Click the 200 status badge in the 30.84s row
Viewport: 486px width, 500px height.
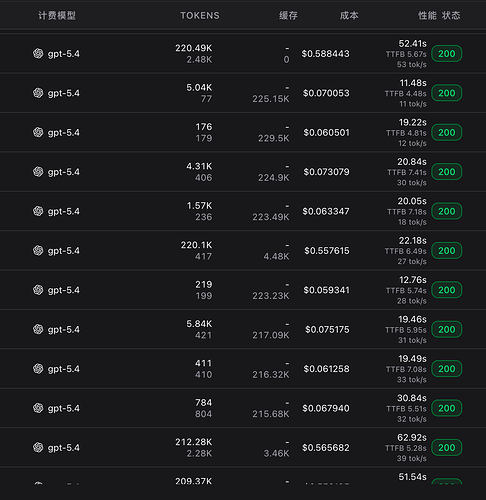click(447, 408)
